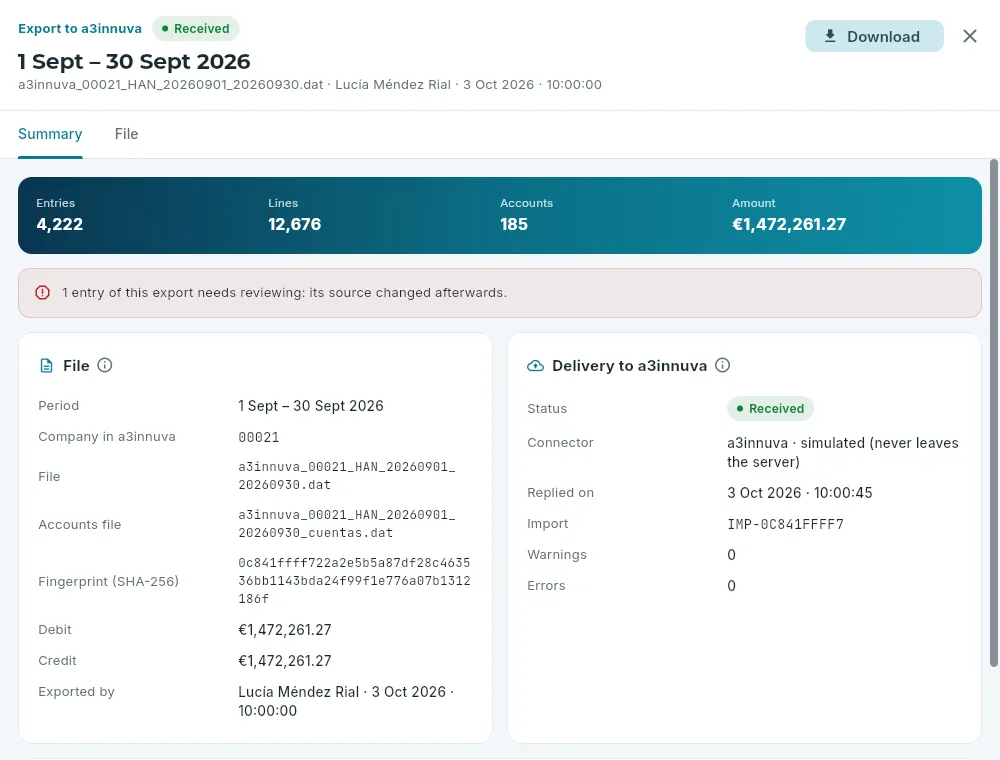Screen dimensions: 1000x760
Task: Switch to the File tab
Action: 126,134
